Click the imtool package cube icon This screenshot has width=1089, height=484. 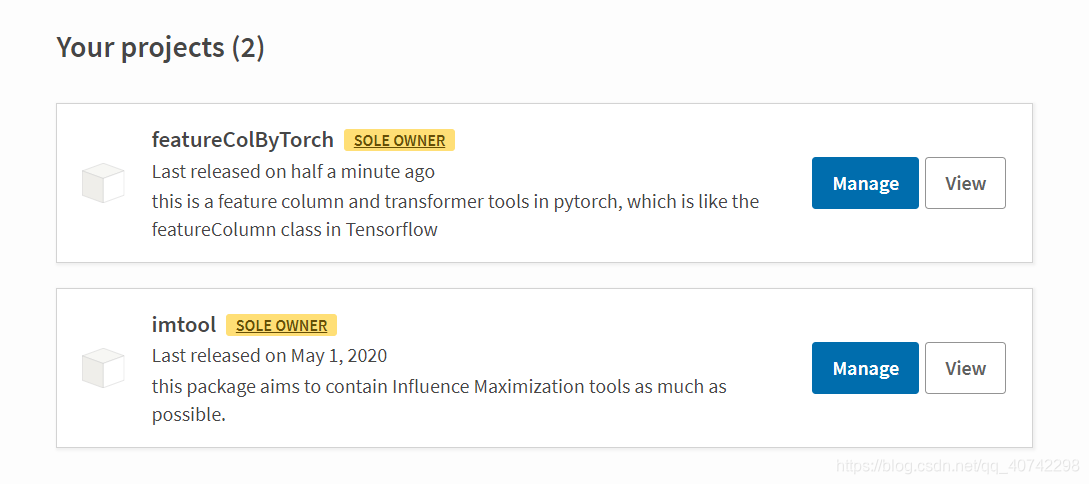tap(103, 368)
